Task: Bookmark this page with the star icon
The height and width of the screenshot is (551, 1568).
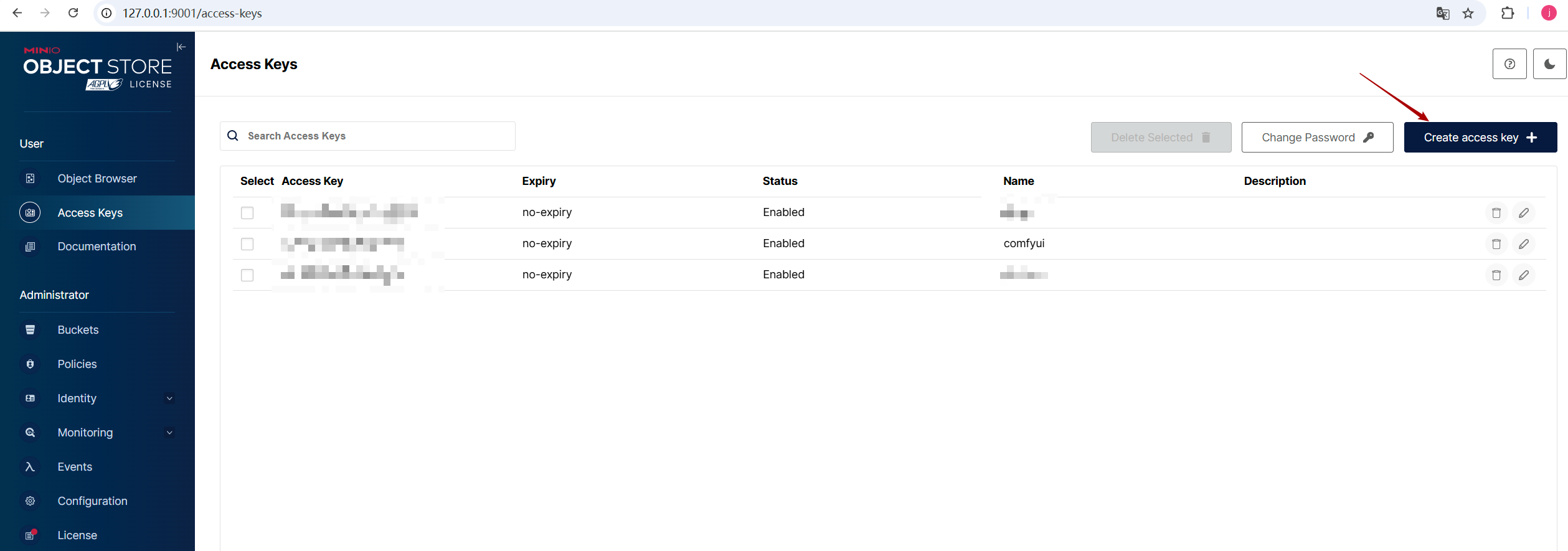Action: [1468, 13]
